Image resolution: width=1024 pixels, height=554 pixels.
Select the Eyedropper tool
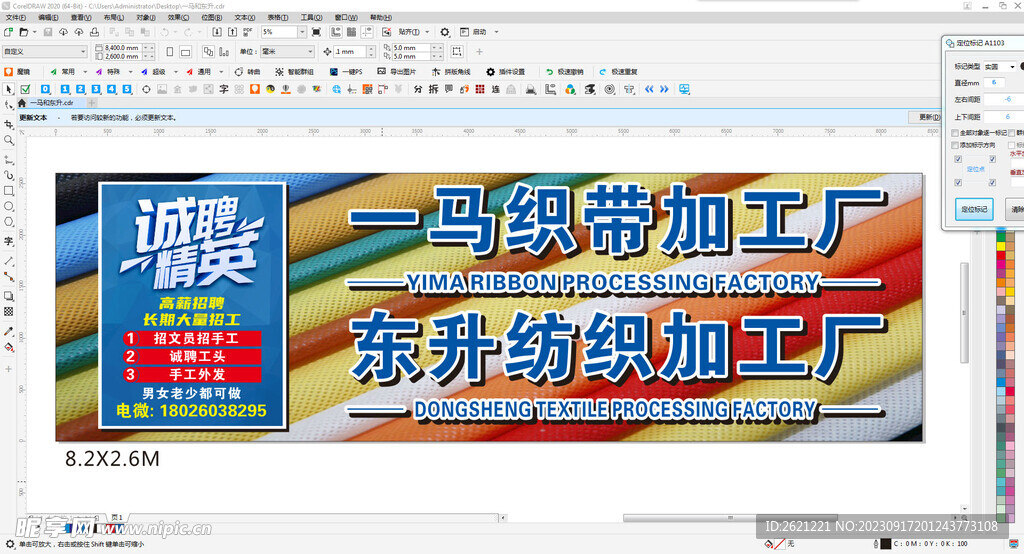coord(9,331)
